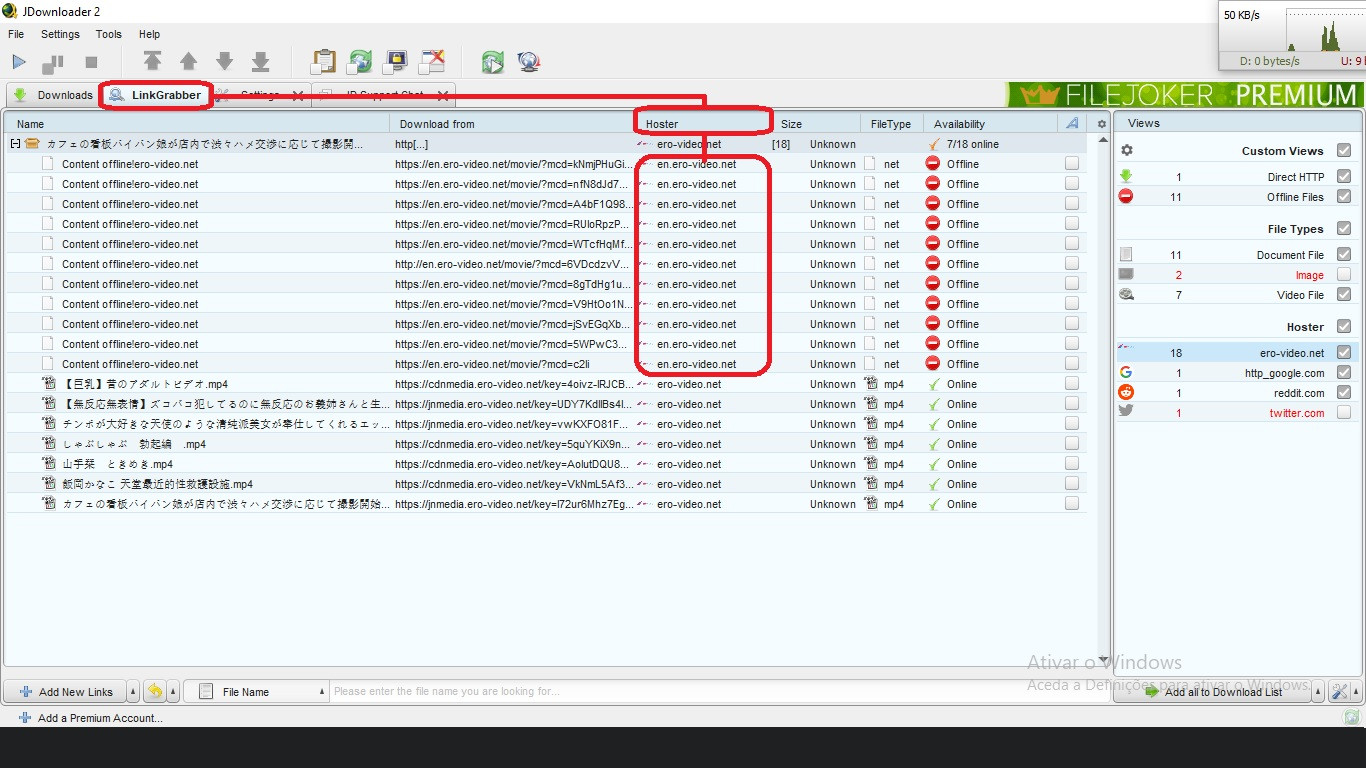Click Add a Premium Account link
This screenshot has height=768, width=1366.
[90, 717]
